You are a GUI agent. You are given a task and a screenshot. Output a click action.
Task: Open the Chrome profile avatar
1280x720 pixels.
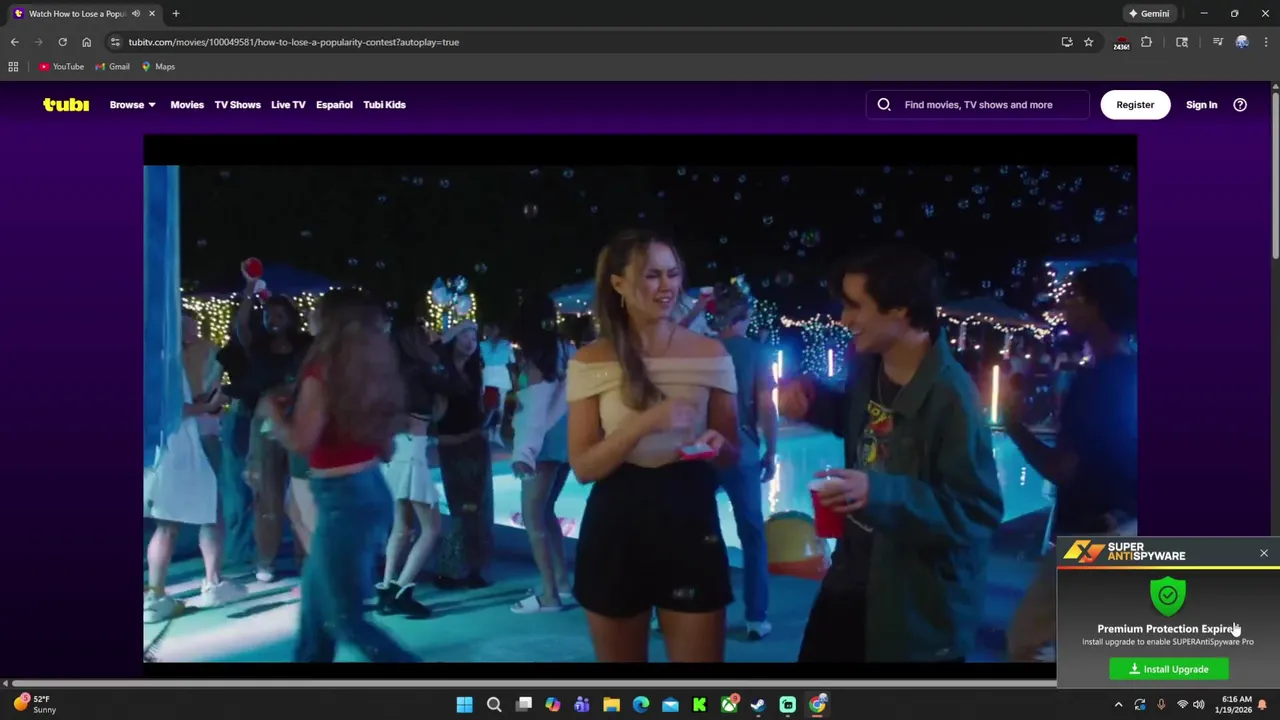1242,42
